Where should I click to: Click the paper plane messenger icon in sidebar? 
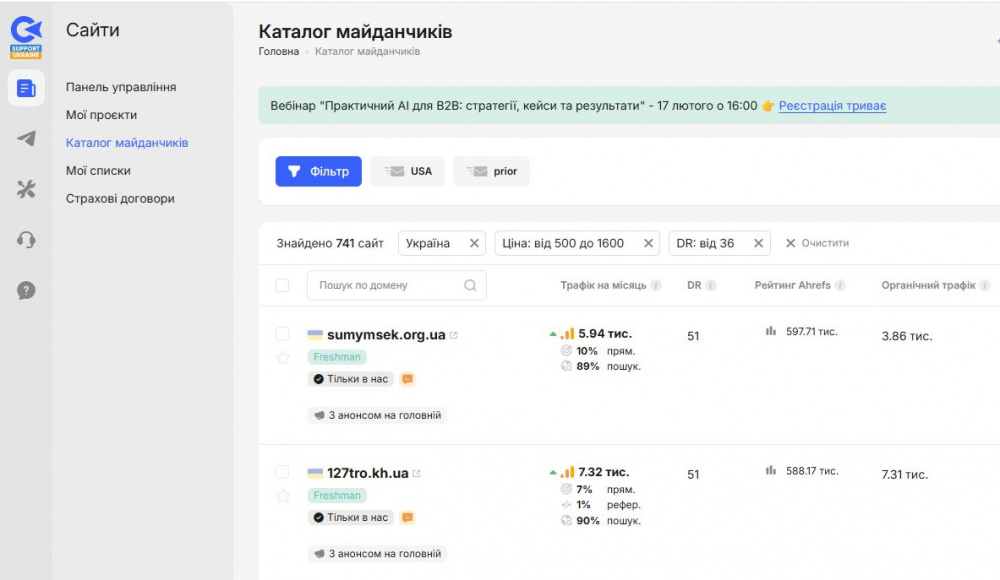pyautogui.click(x=27, y=138)
